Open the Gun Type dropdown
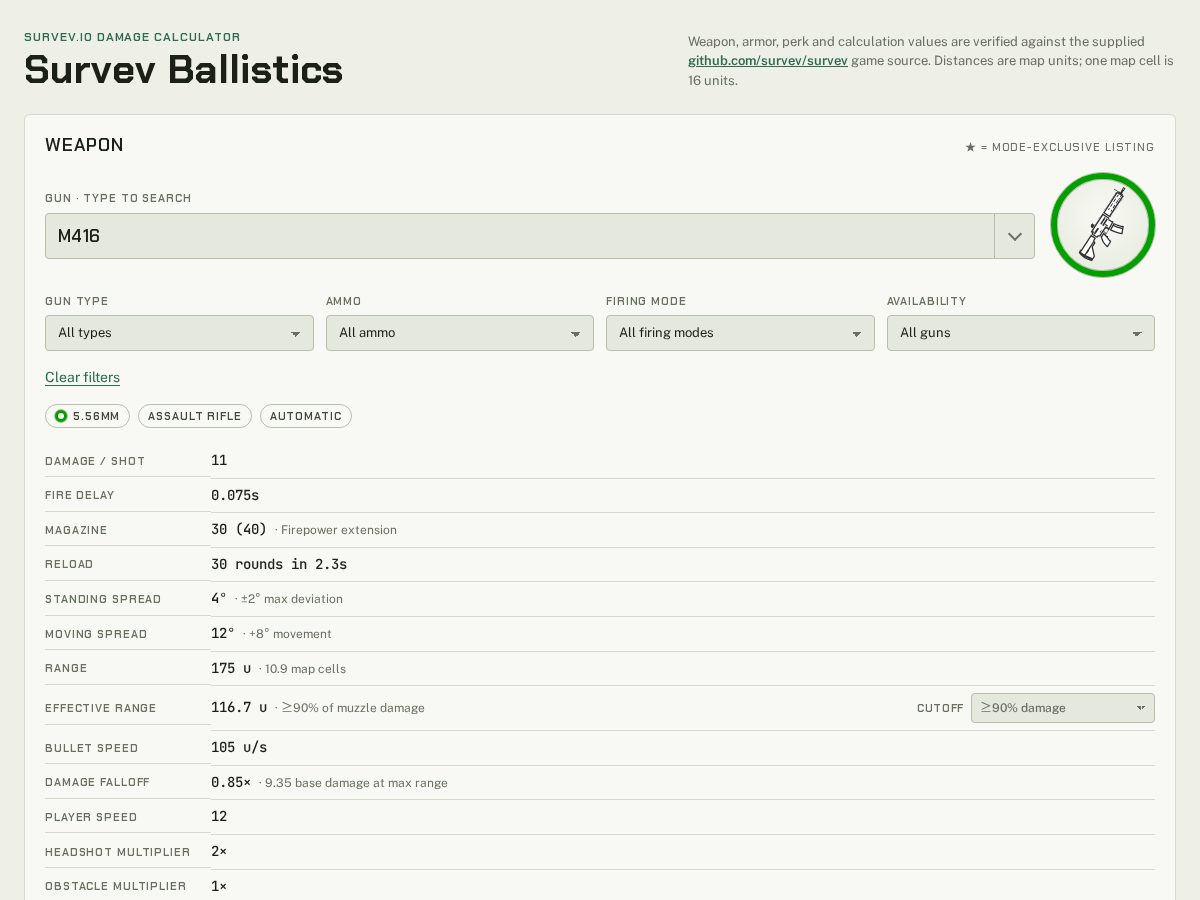The height and width of the screenshot is (900, 1200). coord(179,333)
